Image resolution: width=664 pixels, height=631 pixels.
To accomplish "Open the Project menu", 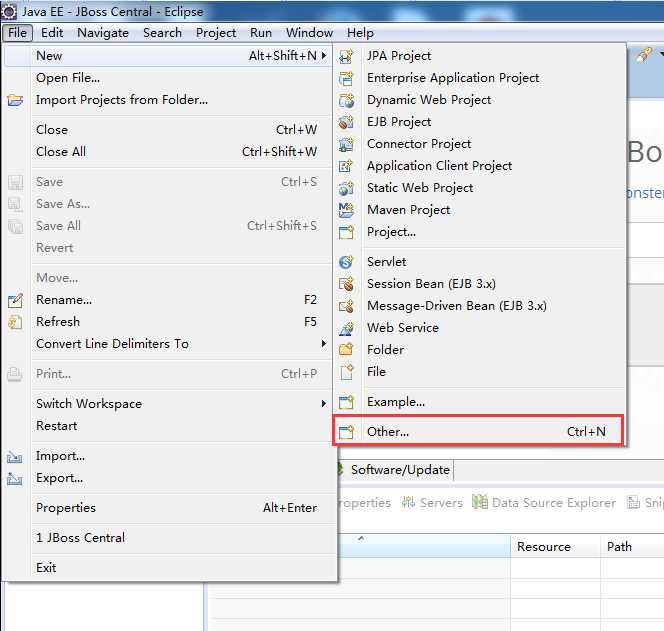I will click(x=216, y=33).
